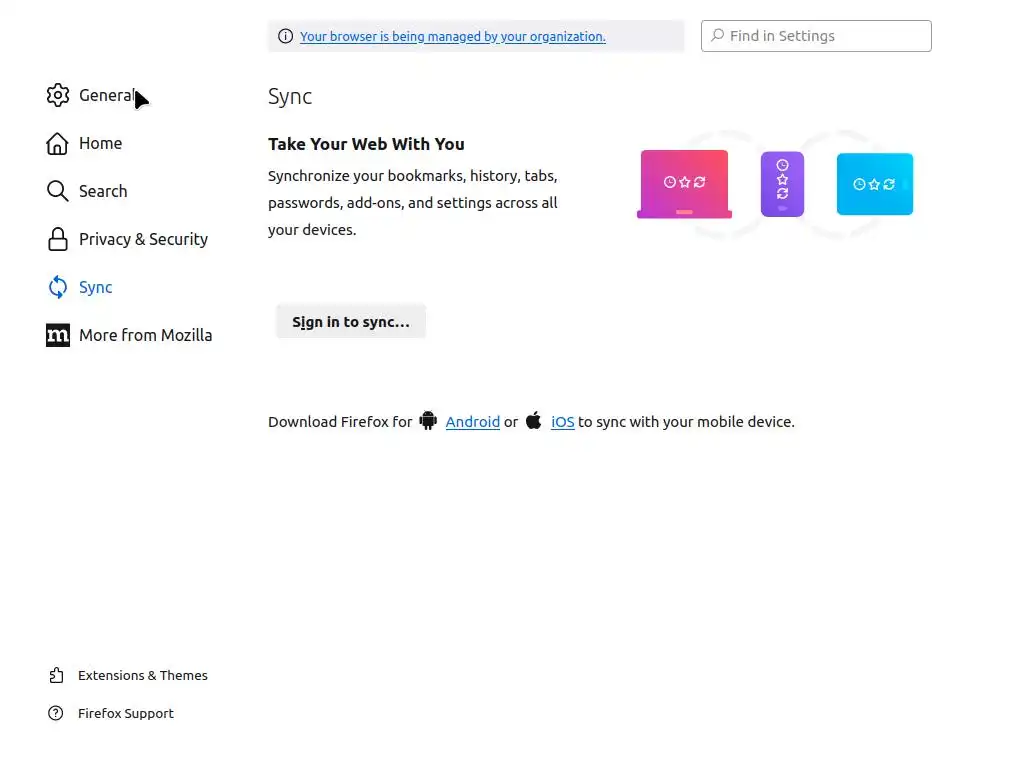This screenshot has width=1024, height=768.
Task: Select the Sync category label
Action: pyautogui.click(x=95, y=287)
